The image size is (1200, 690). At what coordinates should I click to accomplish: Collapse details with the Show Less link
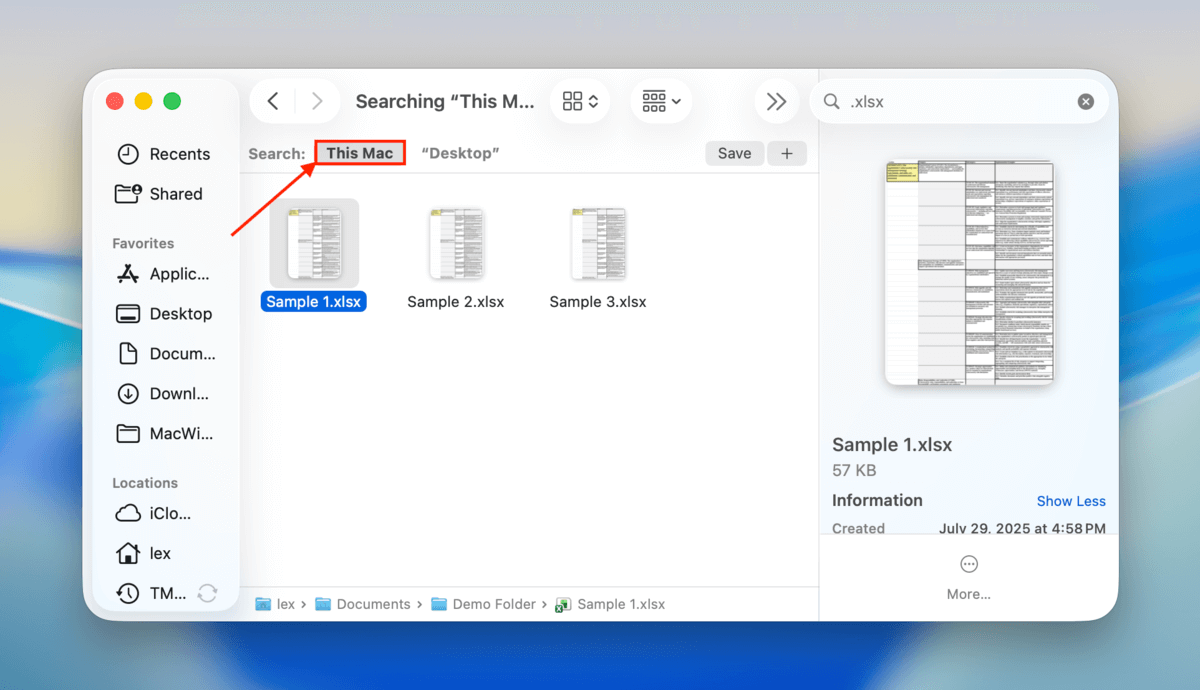click(1071, 500)
